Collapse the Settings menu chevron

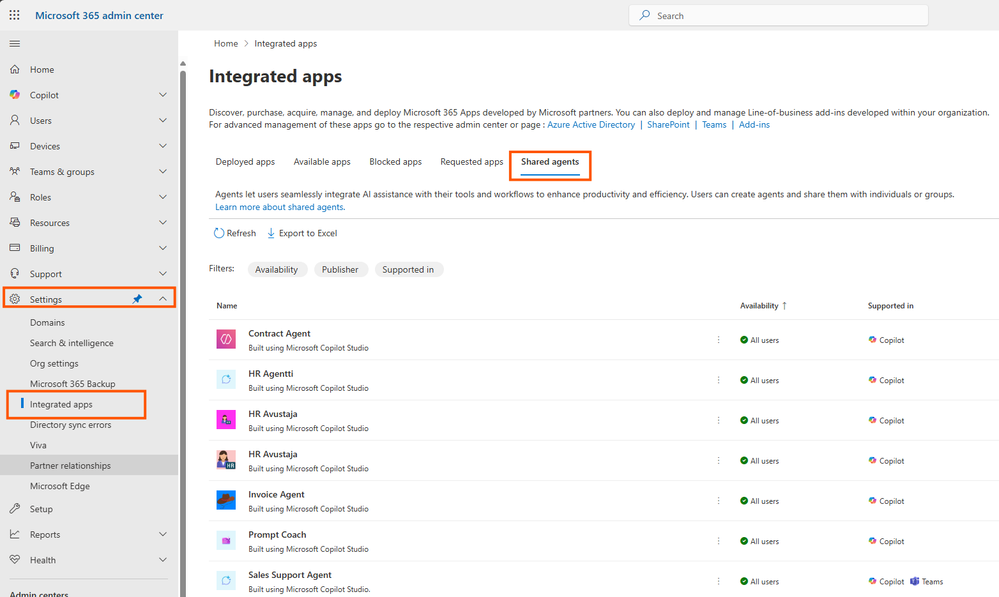pos(163,299)
